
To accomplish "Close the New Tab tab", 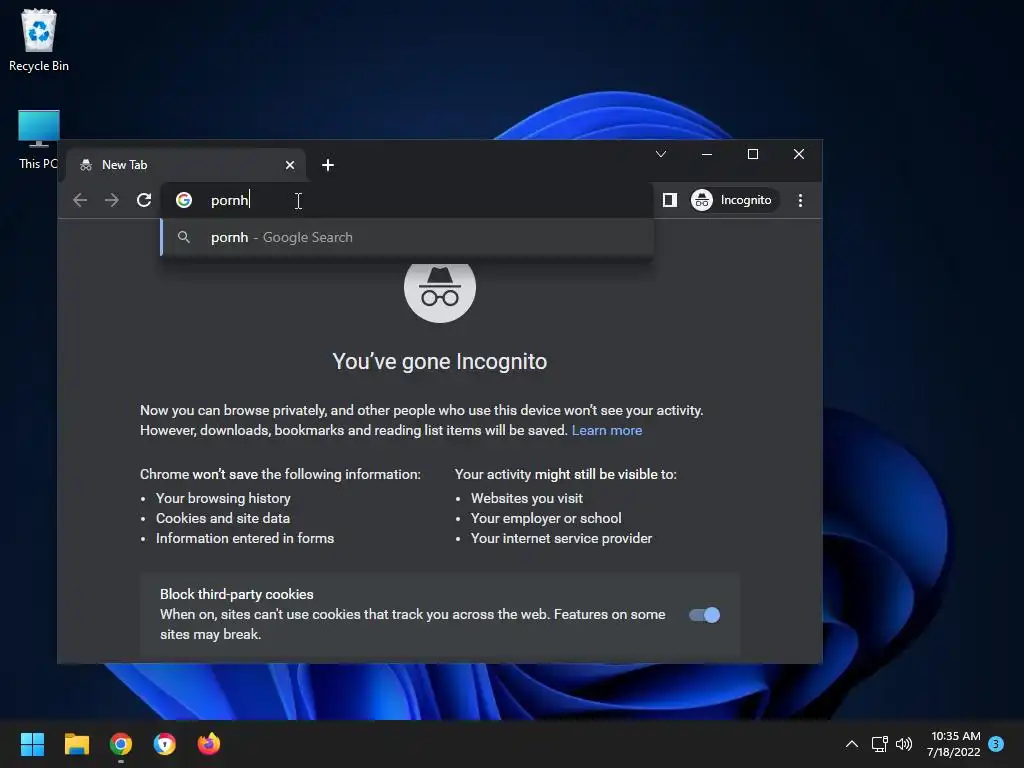I will pyautogui.click(x=290, y=165).
